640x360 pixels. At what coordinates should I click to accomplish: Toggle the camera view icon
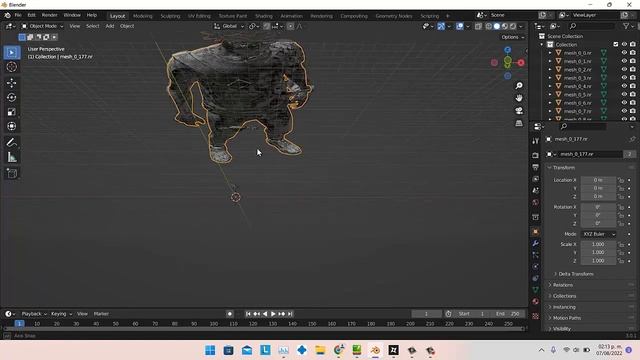click(519, 111)
